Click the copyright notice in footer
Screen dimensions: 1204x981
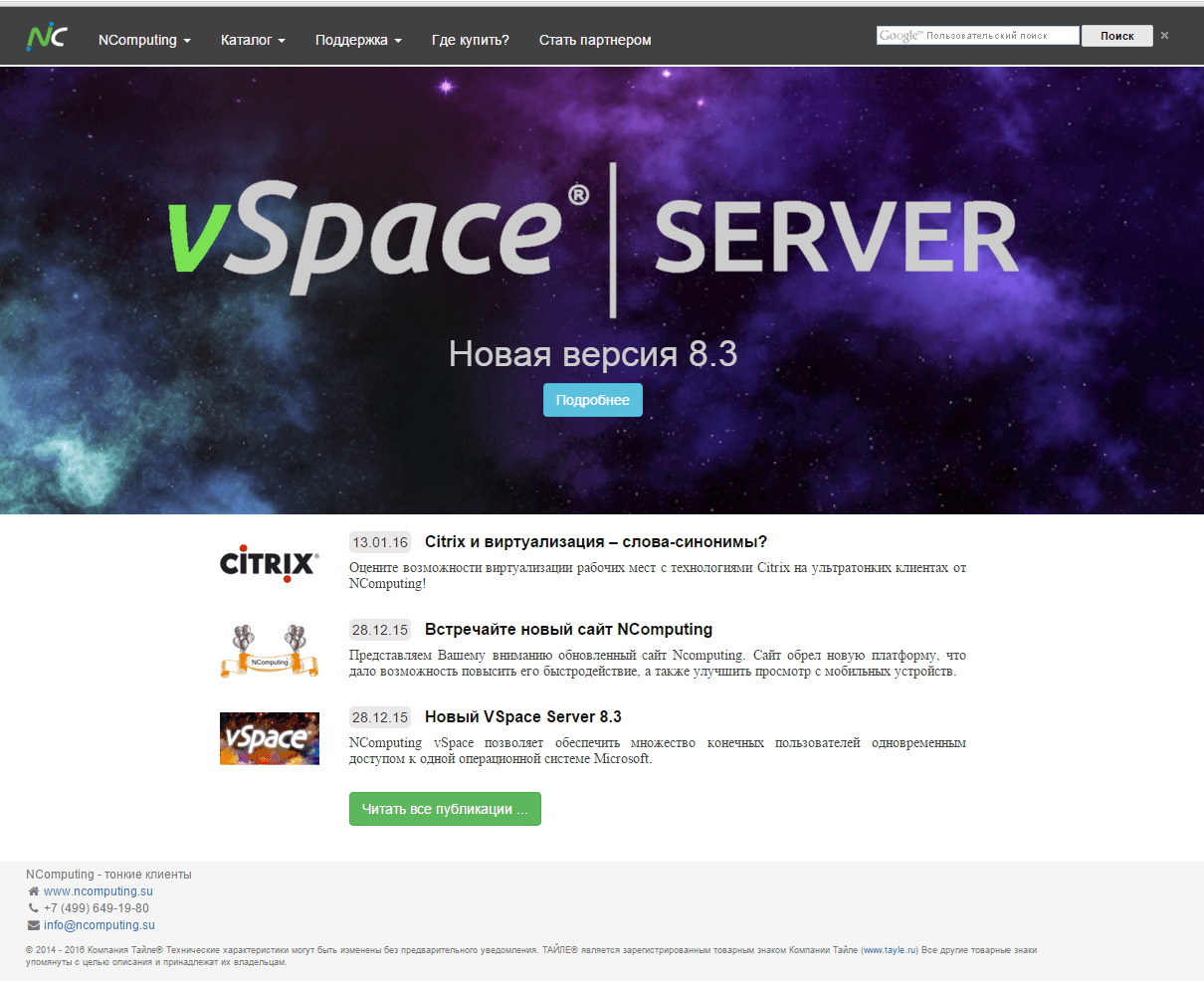pos(531,956)
